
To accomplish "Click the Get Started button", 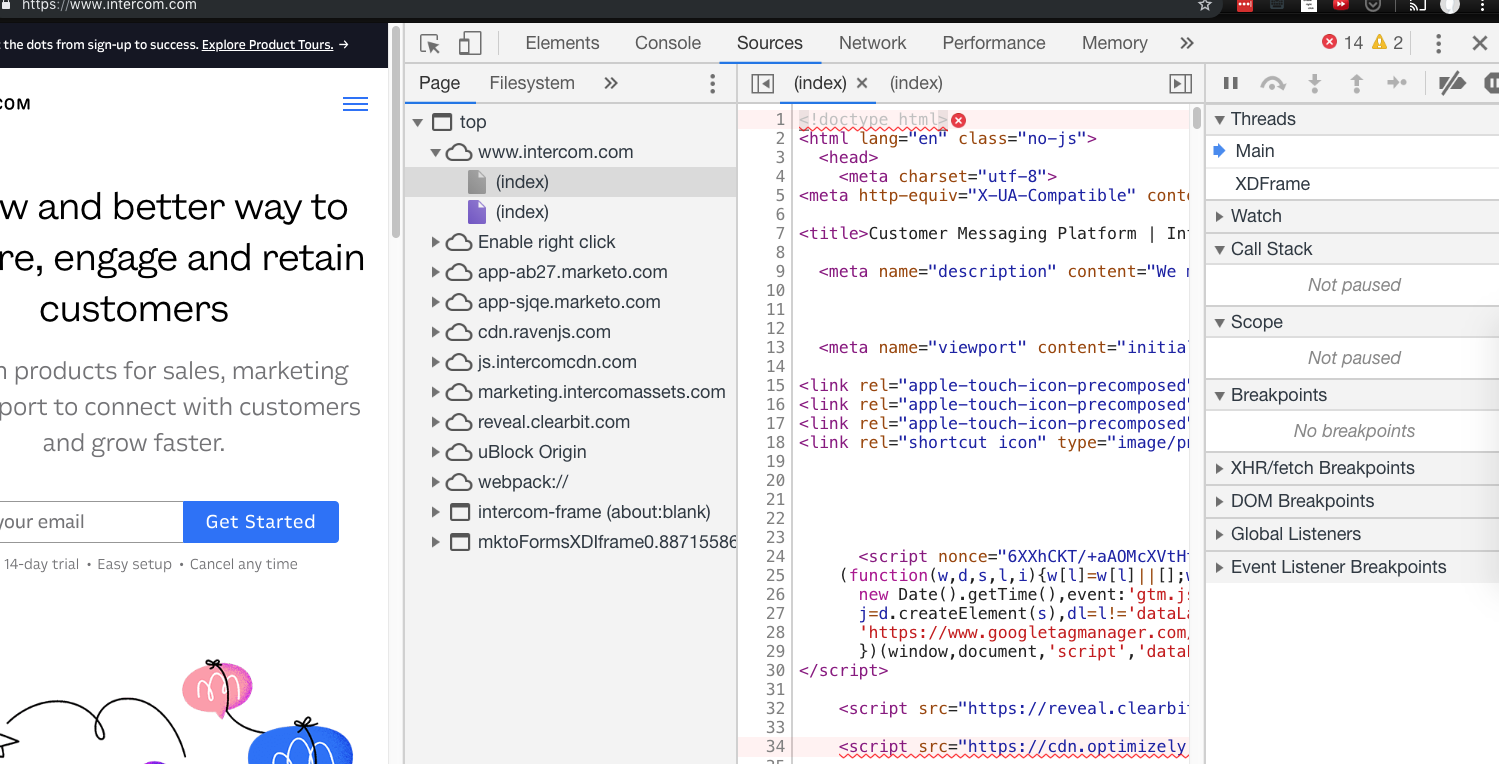I will (x=261, y=522).
